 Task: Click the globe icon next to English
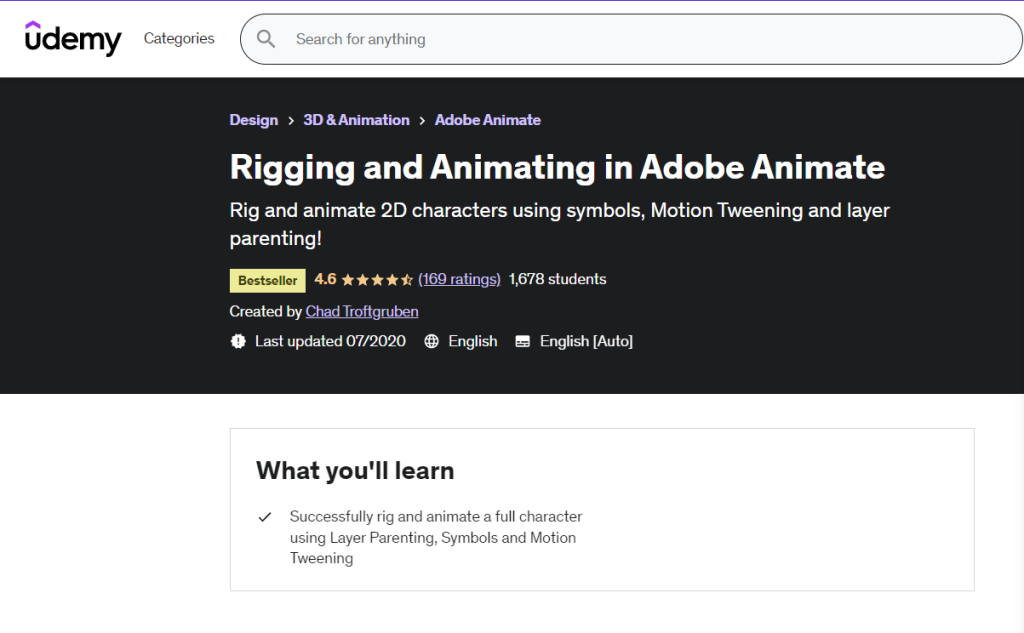pos(431,341)
